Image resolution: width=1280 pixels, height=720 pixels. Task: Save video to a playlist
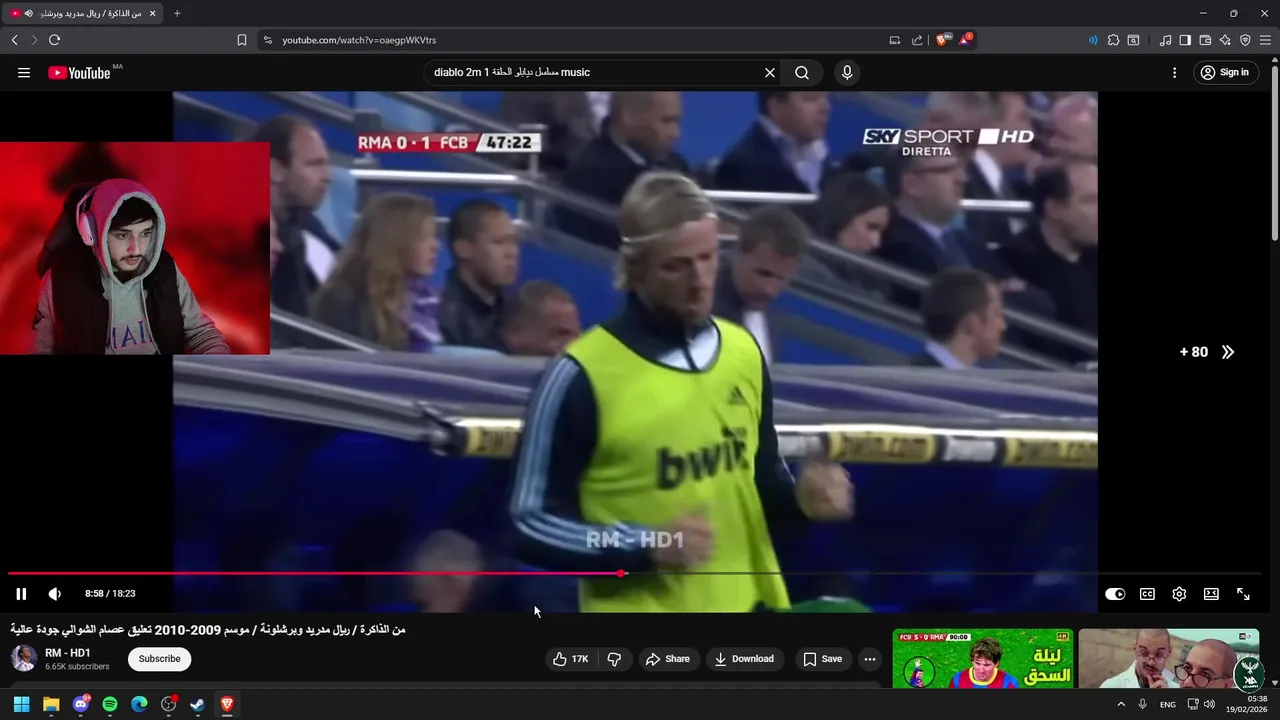[822, 659]
